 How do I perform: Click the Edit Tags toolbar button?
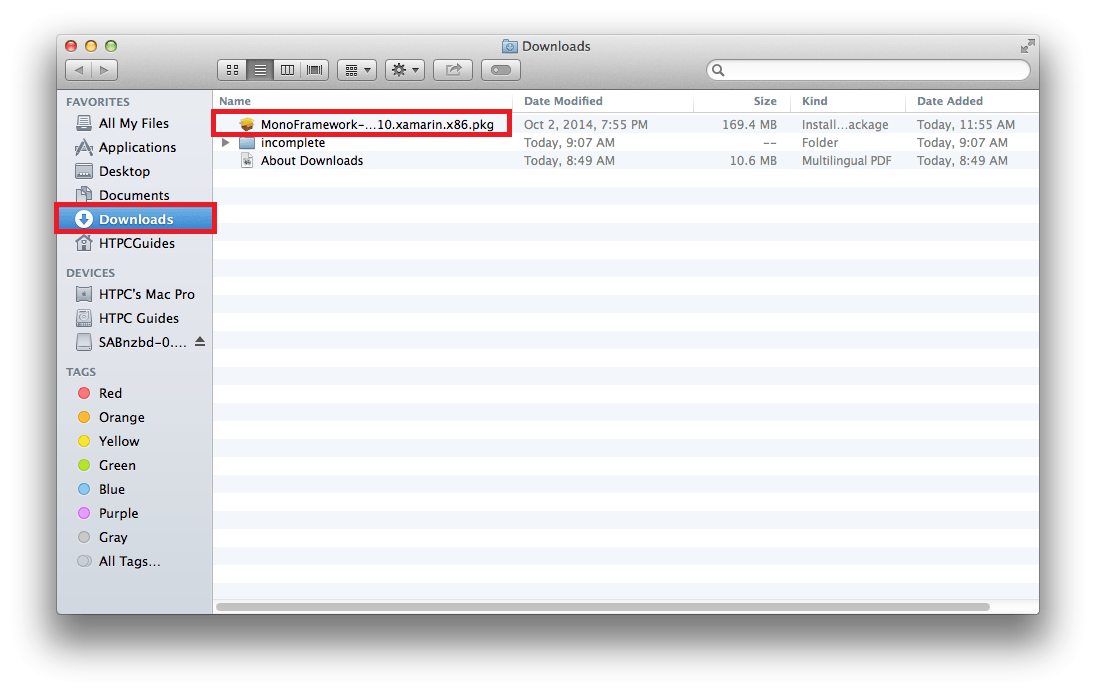point(501,70)
